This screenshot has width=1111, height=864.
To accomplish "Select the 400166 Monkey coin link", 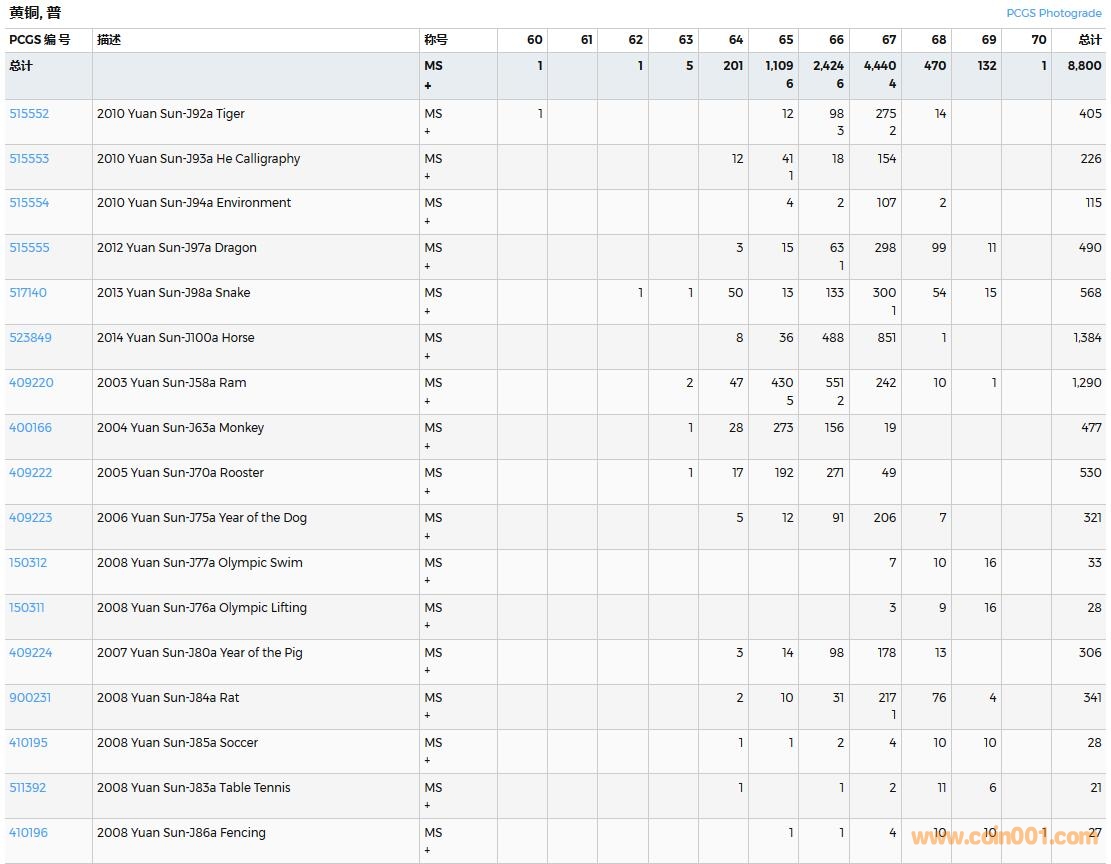I will pos(30,428).
